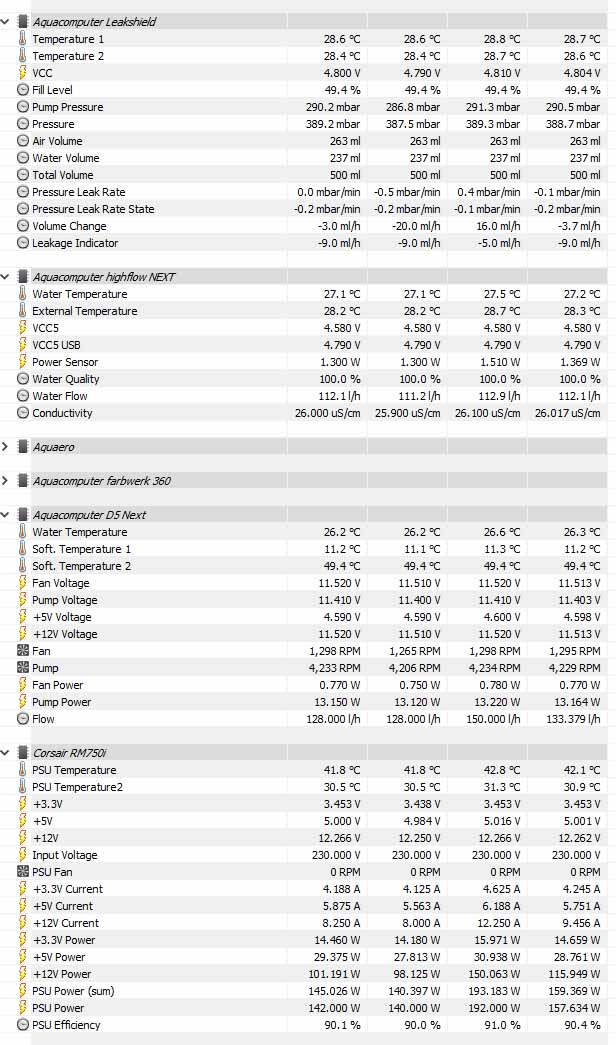
Task: Click the fan icon for D5 Next Fan
Action: coord(23,650)
